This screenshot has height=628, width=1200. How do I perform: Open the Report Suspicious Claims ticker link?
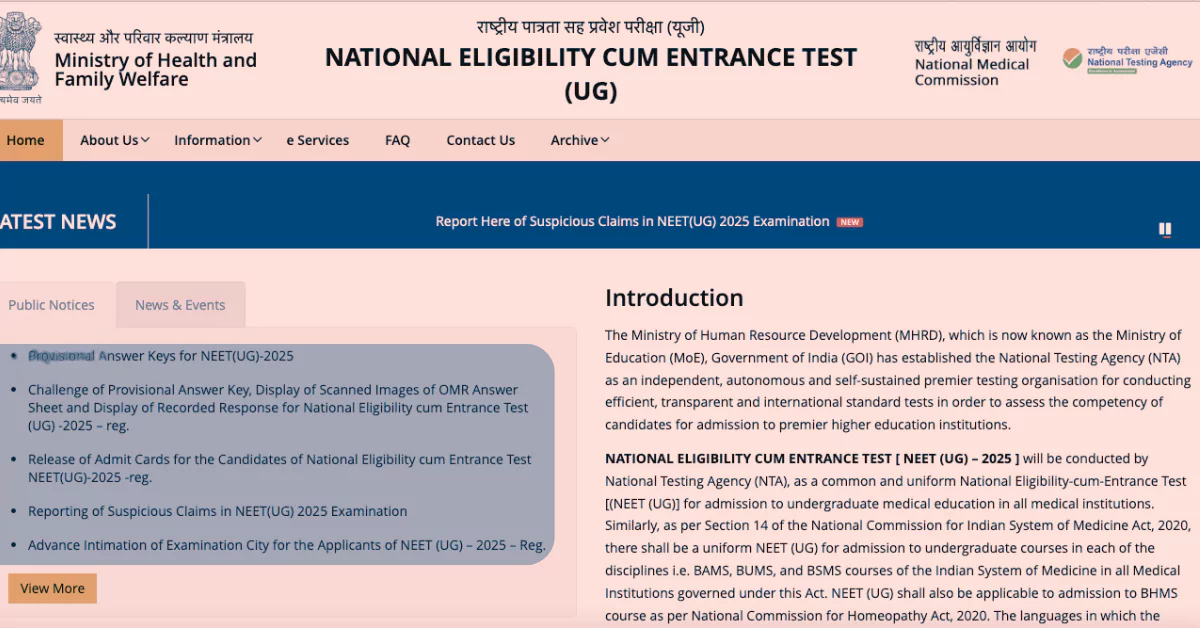click(632, 222)
